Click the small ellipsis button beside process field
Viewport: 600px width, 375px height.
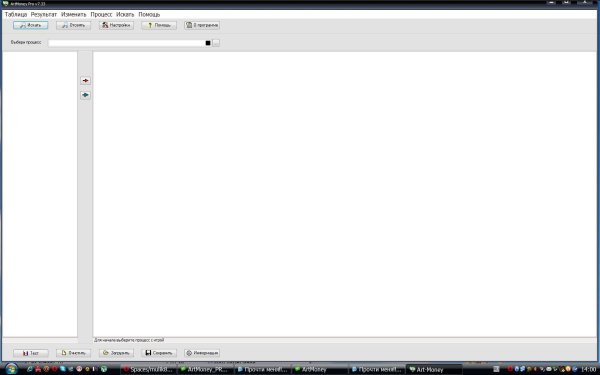[216, 43]
